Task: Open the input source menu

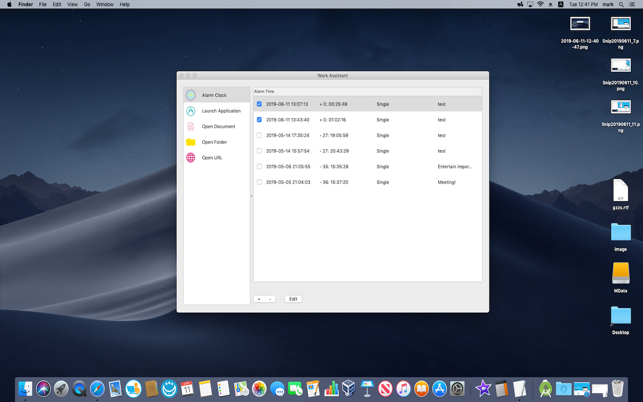Action: pos(561,4)
